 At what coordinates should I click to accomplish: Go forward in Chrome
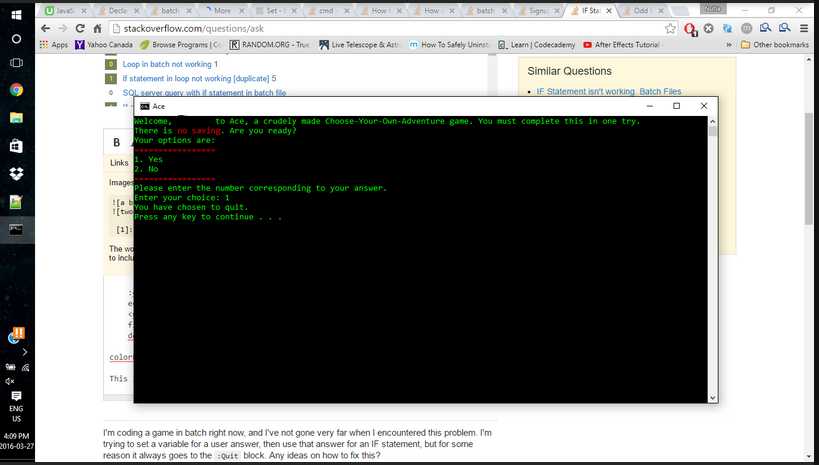pyautogui.click(x=62, y=29)
